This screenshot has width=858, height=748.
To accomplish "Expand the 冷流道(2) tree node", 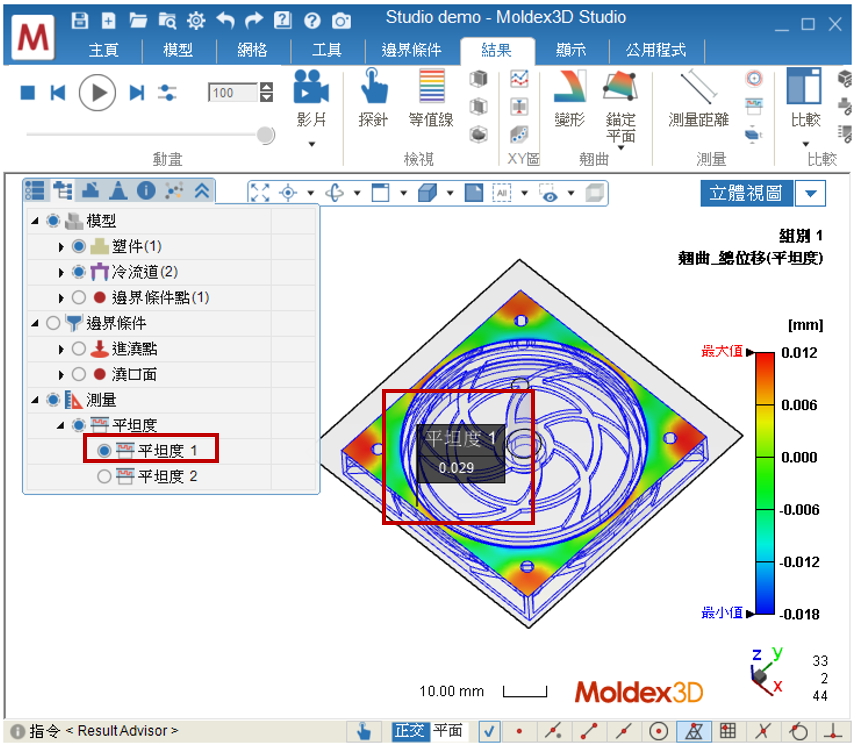I will click(x=62, y=272).
